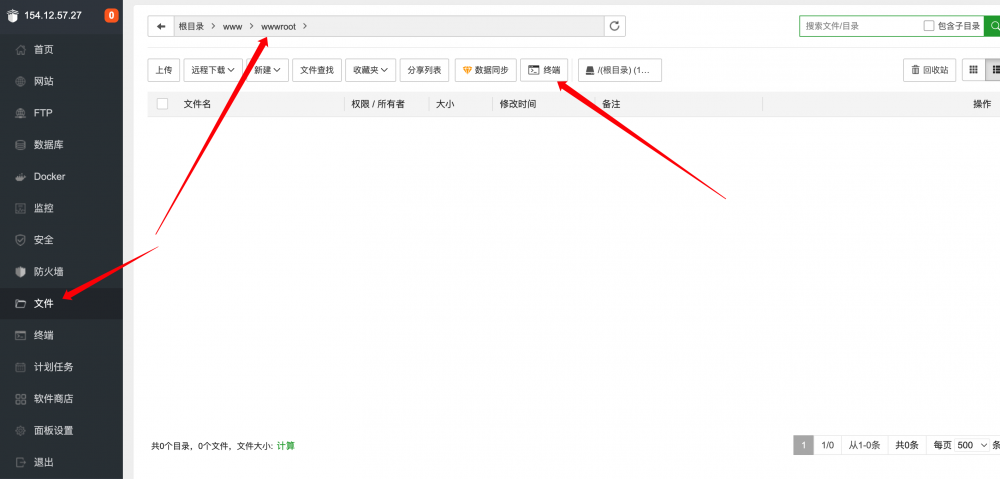The image size is (1000, 479).
Task: Open the 防火墙 firewall sidebar item
Action: click(x=48, y=272)
